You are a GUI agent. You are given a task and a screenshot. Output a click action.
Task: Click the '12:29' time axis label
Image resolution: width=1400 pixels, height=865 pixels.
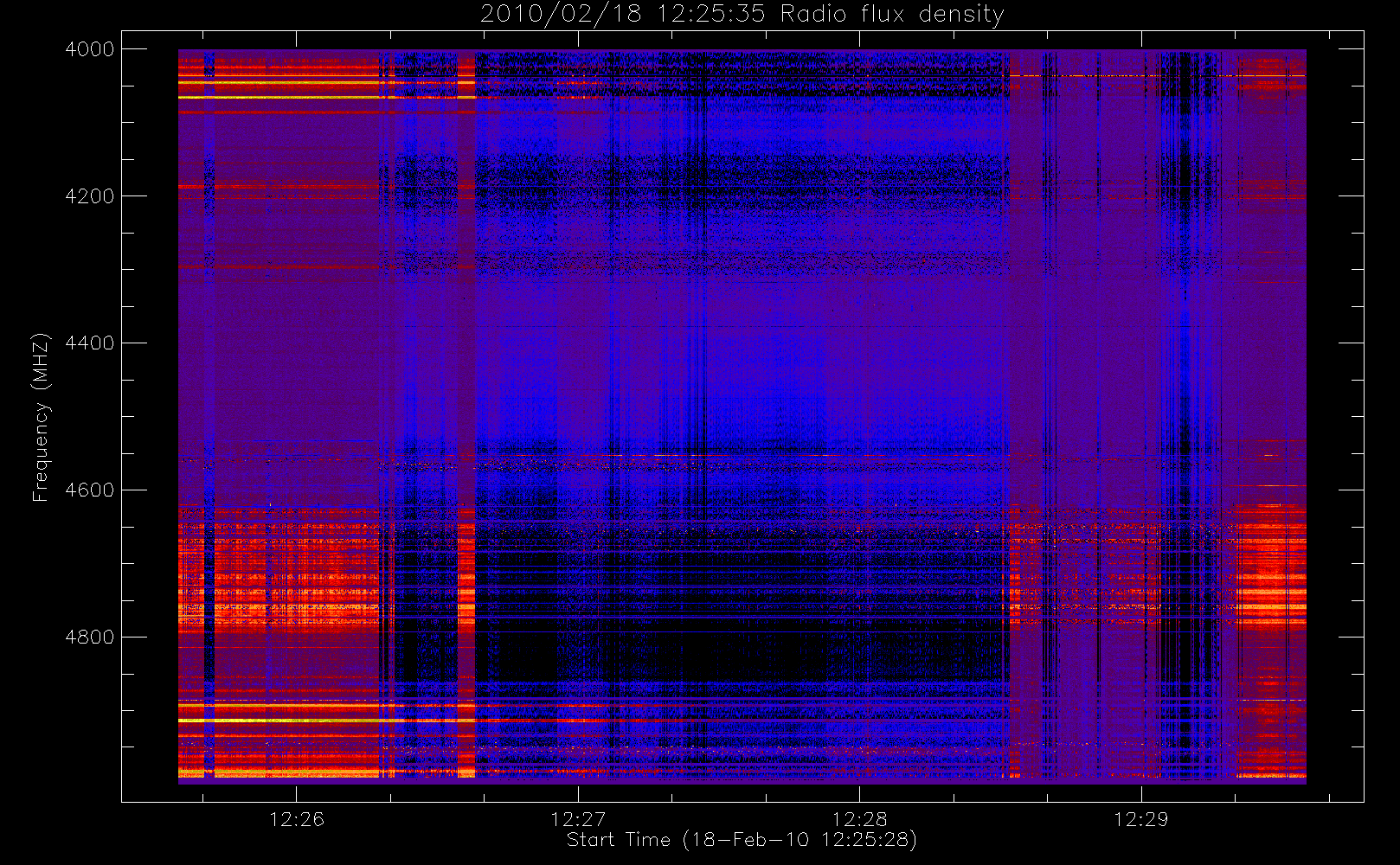pyautogui.click(x=1141, y=819)
